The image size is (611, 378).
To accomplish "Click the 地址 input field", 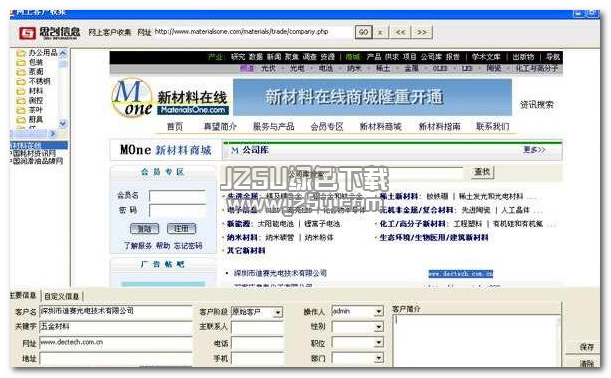I will tap(116, 359).
